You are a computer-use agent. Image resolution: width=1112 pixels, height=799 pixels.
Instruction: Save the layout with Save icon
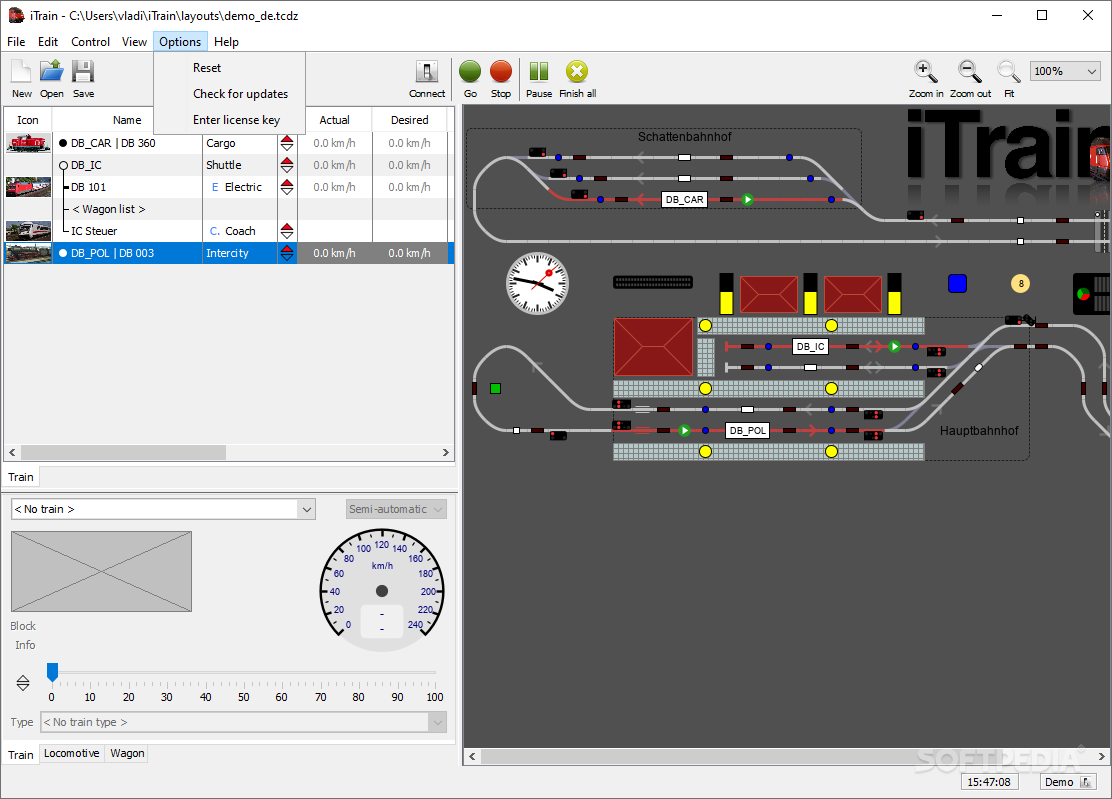(x=83, y=78)
